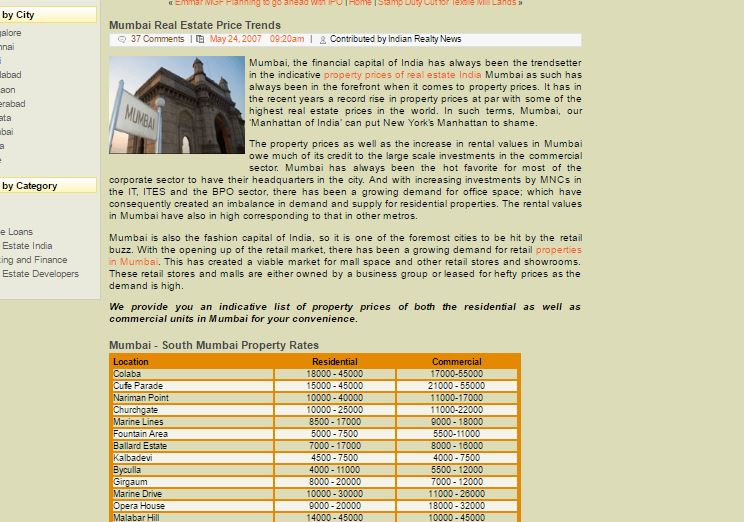The image size is (744, 522).
Task: Click Byculla residential rate 4000 - 11000
Action: coord(335,470)
